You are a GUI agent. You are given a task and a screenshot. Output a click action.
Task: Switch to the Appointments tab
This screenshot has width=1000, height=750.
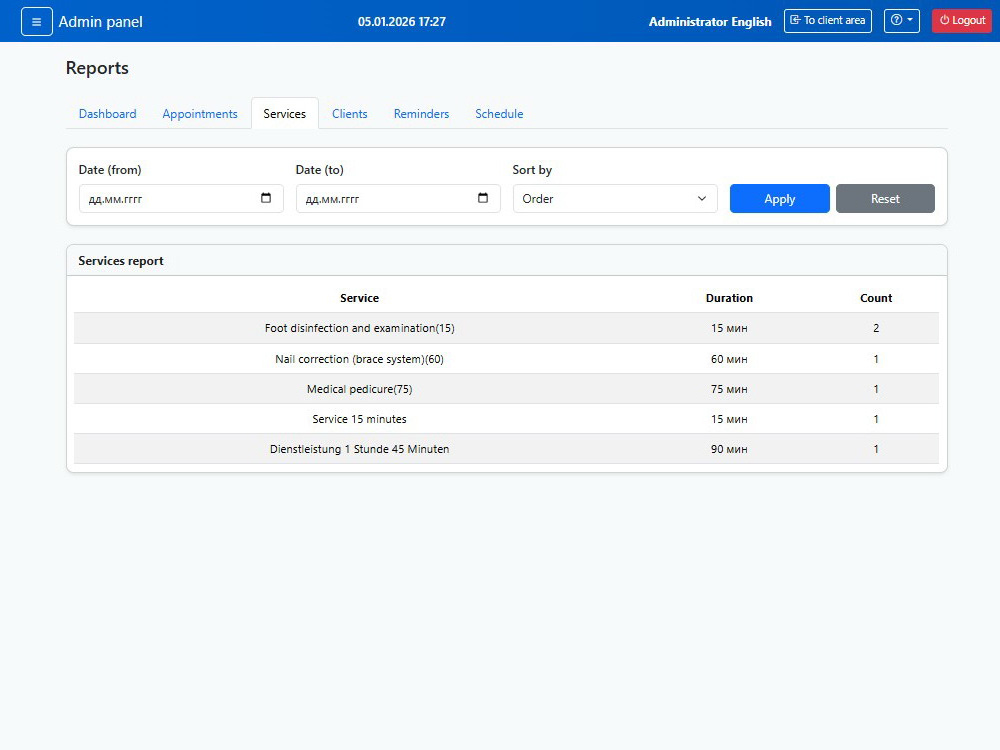(200, 114)
